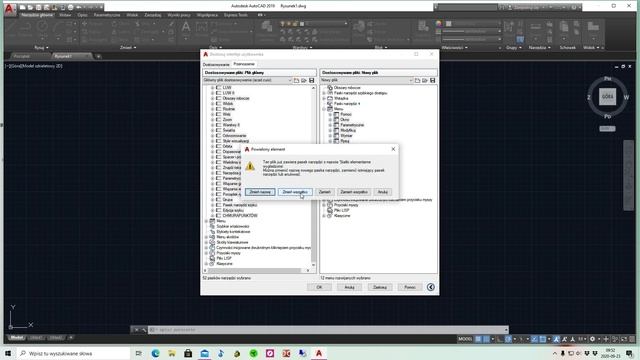Open Microsoft Edge from the taskbar
This screenshot has height=360, width=640.
click(x=156, y=353)
